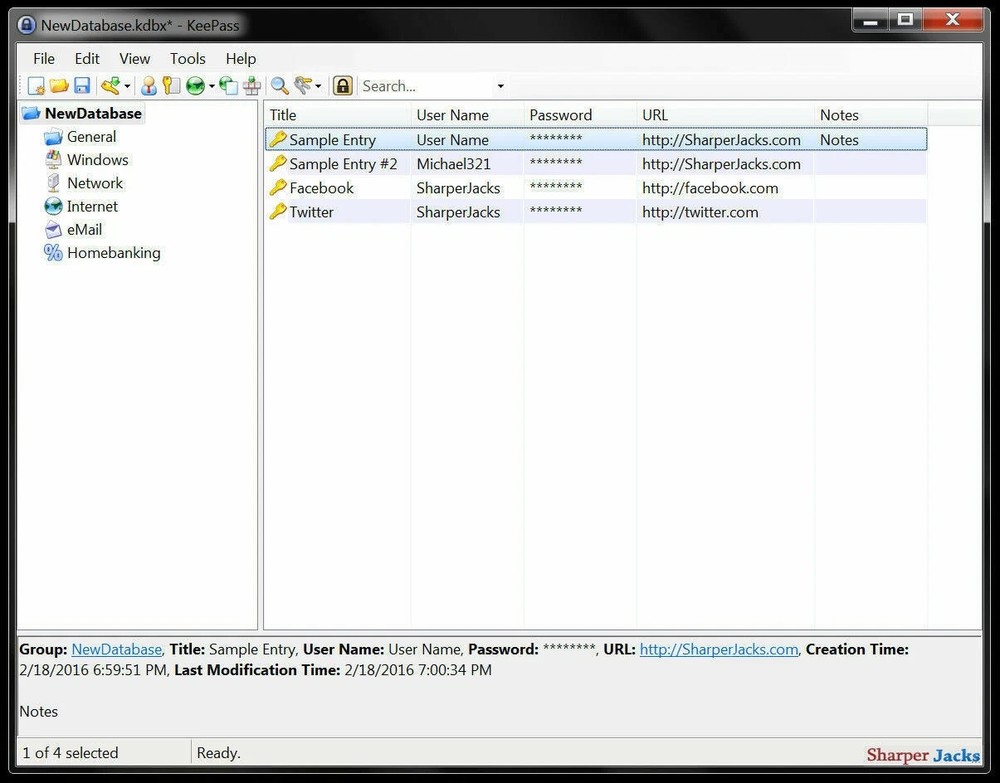Open the Tools menu

point(187,58)
